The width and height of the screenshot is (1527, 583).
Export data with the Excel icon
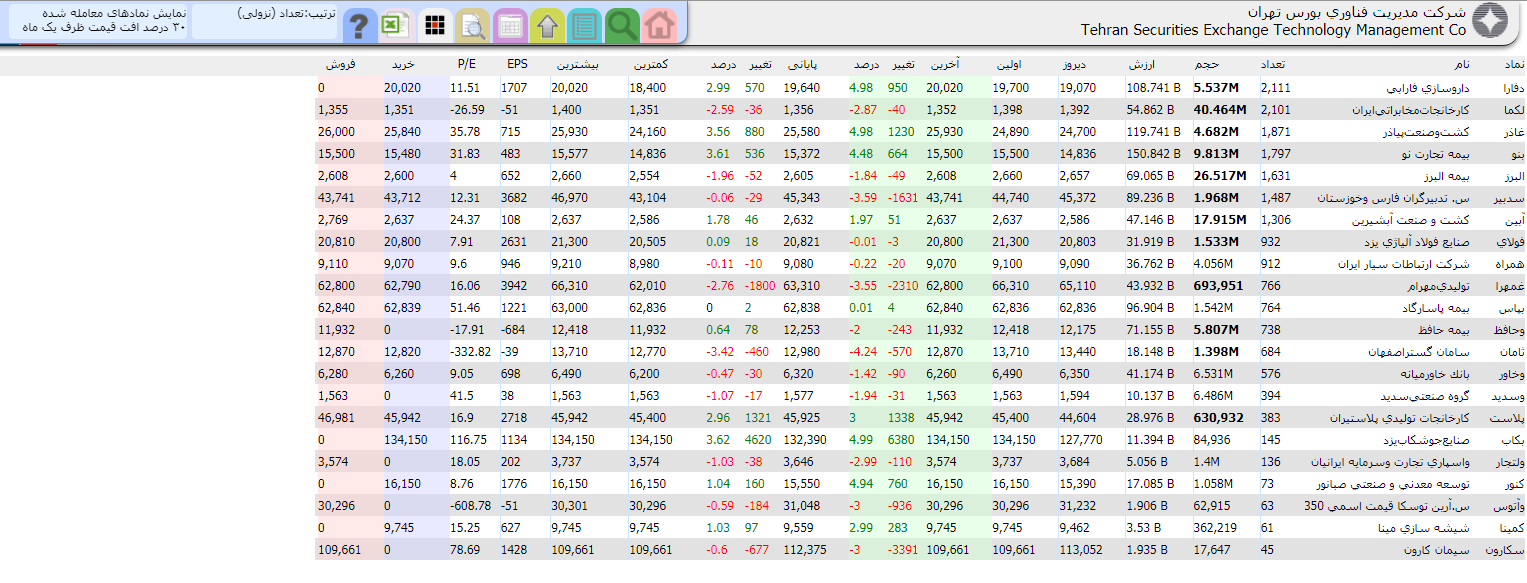tap(396, 24)
